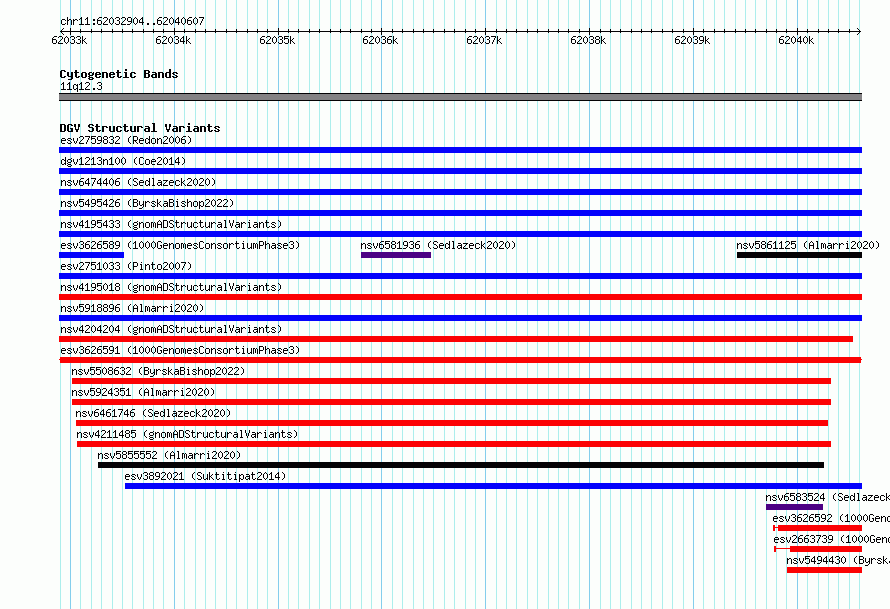Select the red bar for nsv5508632

coord(451,381)
